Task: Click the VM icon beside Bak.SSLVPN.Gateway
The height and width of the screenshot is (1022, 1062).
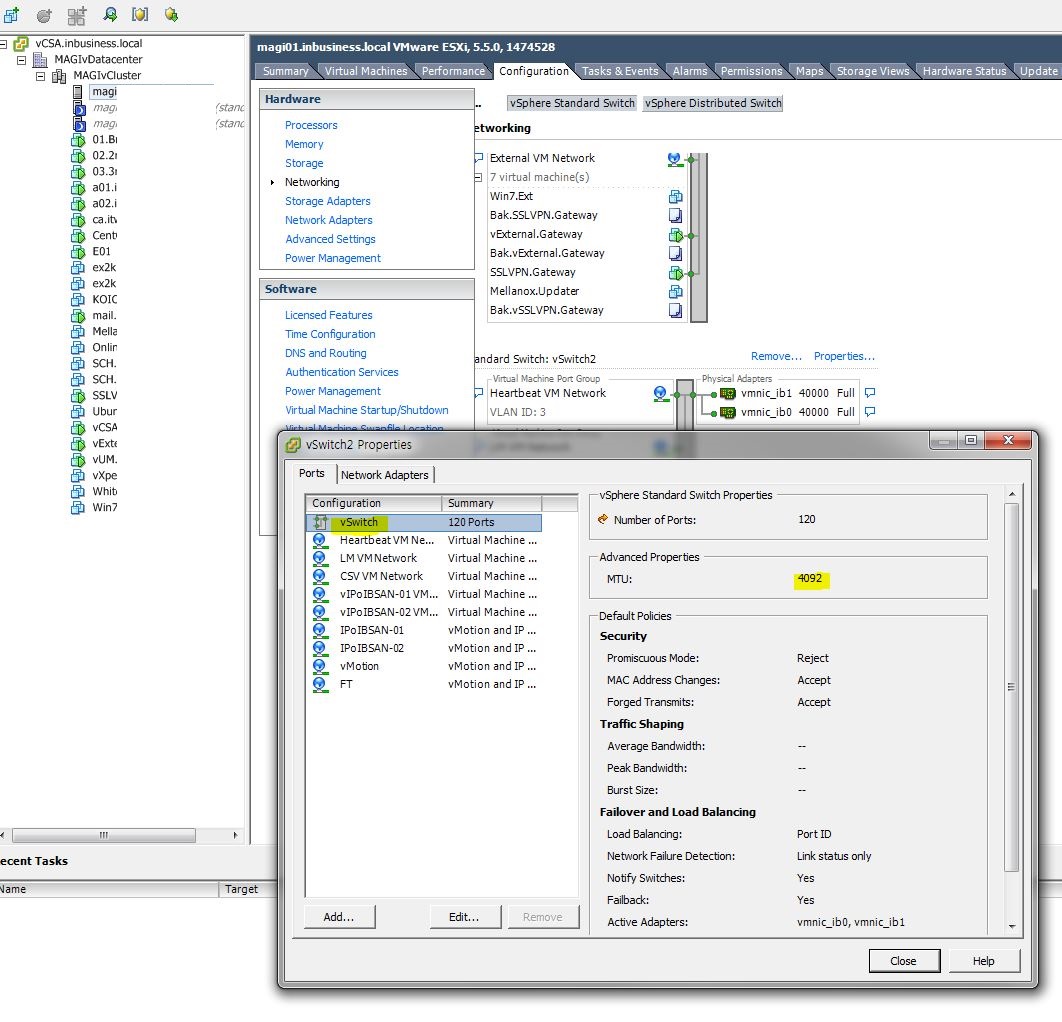Action: click(675, 215)
